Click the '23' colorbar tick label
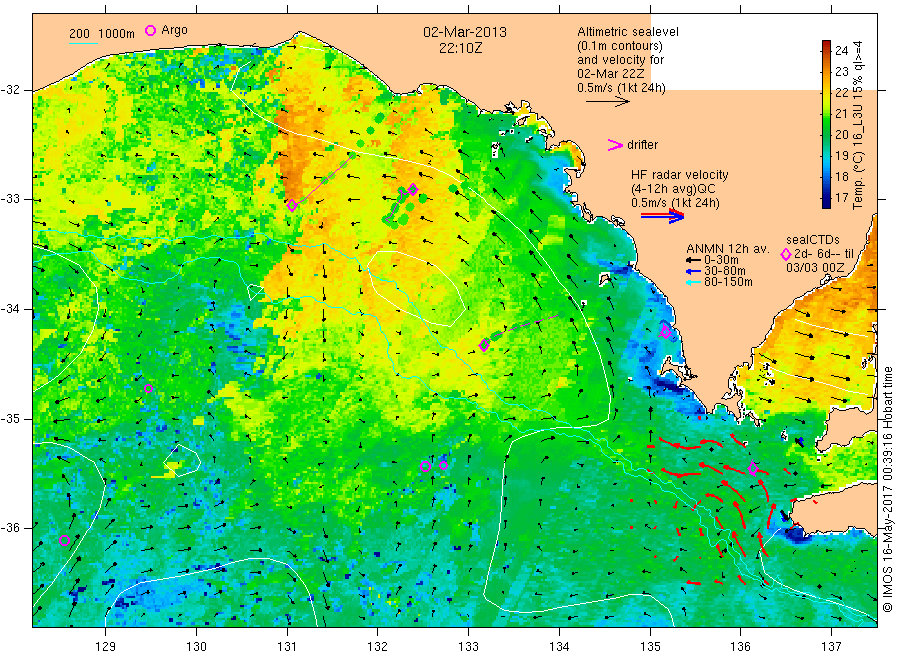Viewport: 900px width, 660px height. [841, 72]
